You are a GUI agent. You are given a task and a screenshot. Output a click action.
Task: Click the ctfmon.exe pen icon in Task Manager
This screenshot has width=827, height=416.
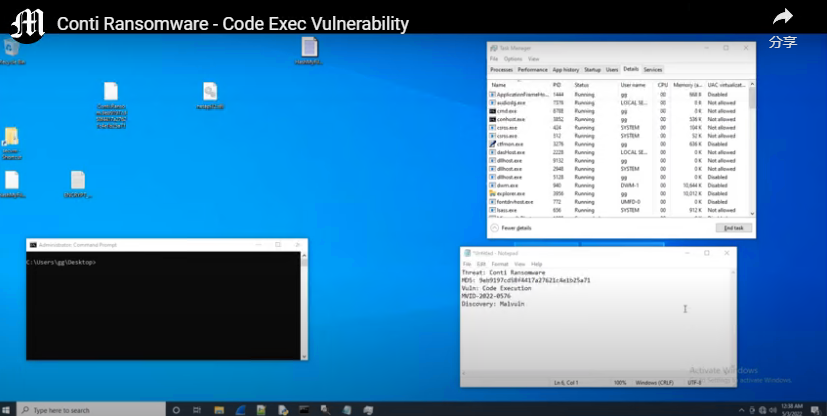(x=493, y=144)
